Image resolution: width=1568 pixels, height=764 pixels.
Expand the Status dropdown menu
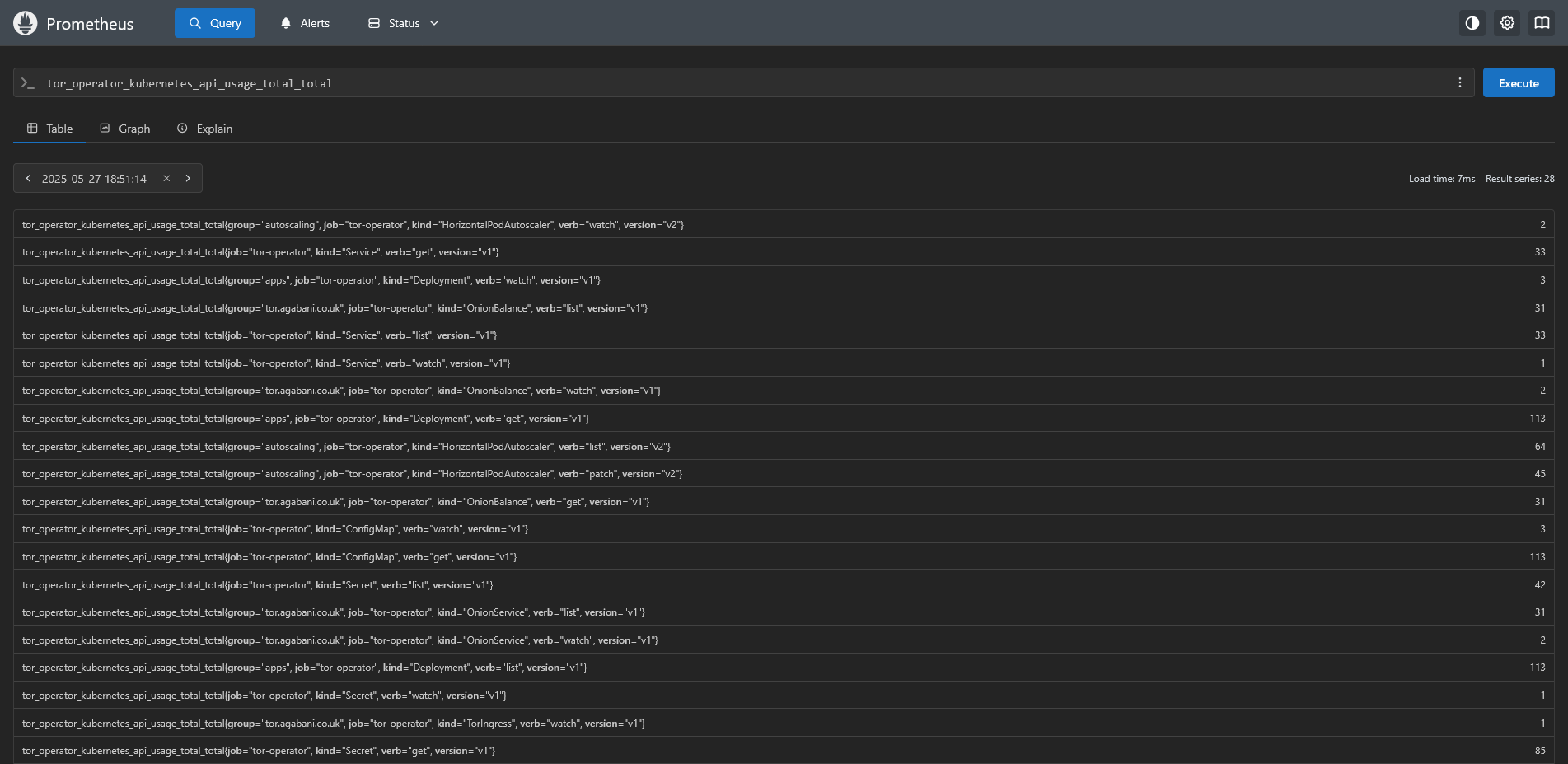(403, 23)
